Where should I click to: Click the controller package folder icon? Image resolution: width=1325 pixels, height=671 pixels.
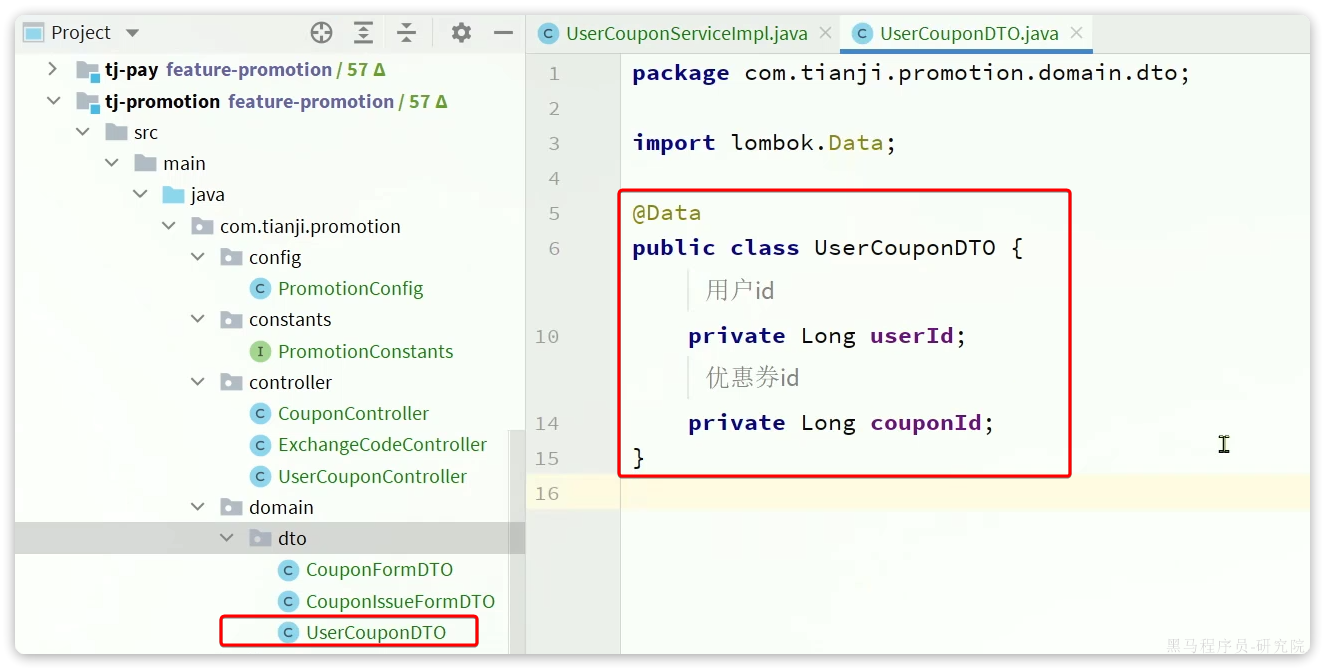click(x=231, y=382)
